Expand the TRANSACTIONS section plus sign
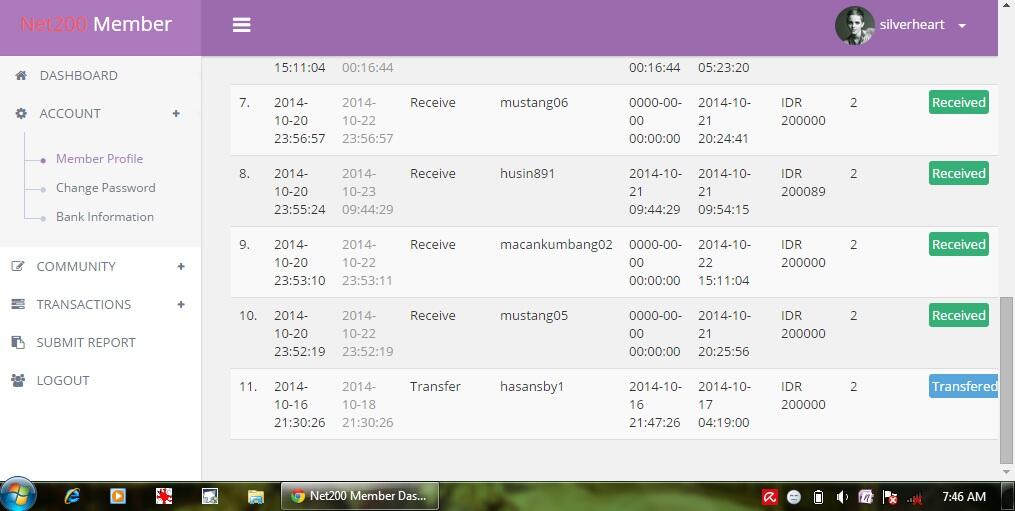The height and width of the screenshot is (511, 1015). click(181, 304)
